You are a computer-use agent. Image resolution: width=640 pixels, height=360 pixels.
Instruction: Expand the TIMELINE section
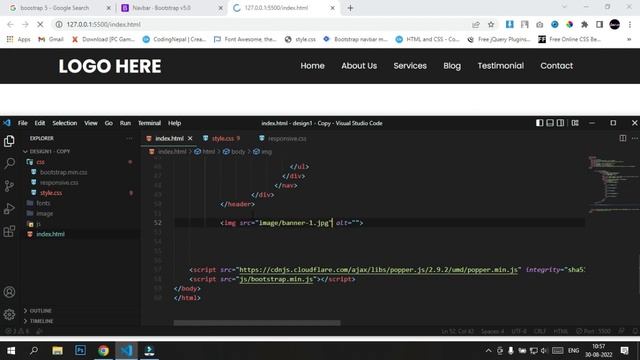coord(41,321)
